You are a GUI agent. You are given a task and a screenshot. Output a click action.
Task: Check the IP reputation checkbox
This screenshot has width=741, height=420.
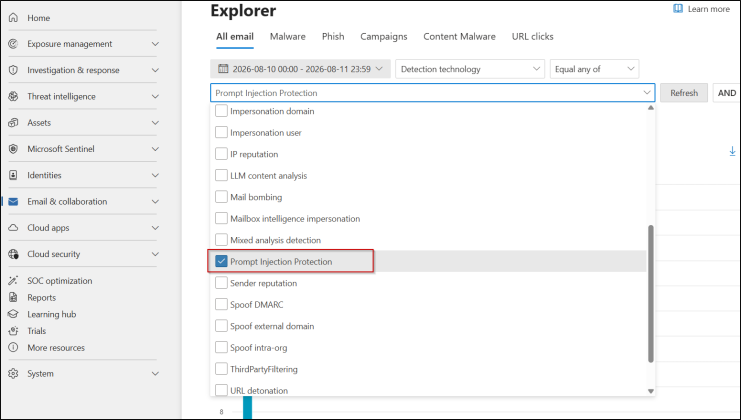coord(221,154)
